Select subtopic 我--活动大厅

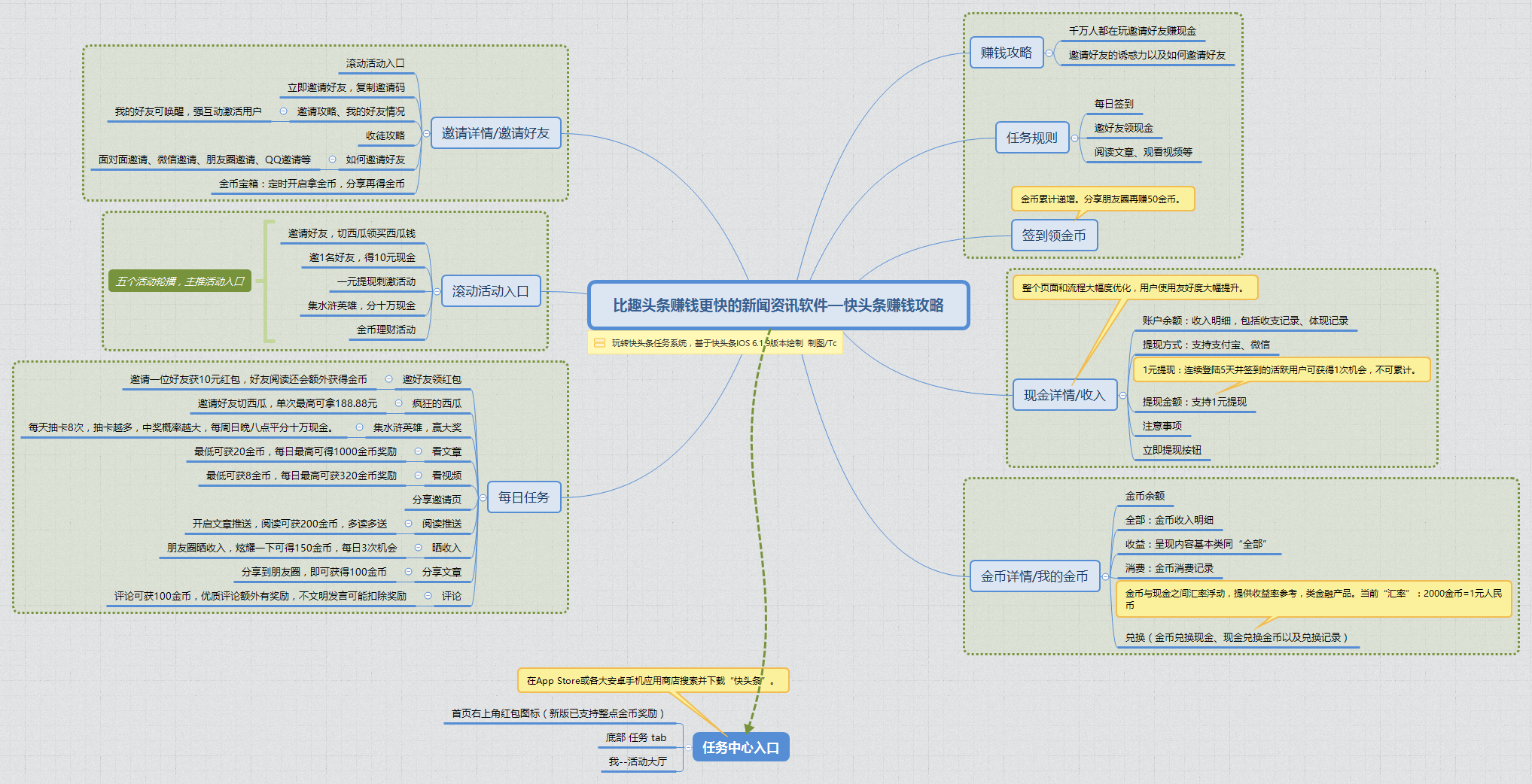638,762
